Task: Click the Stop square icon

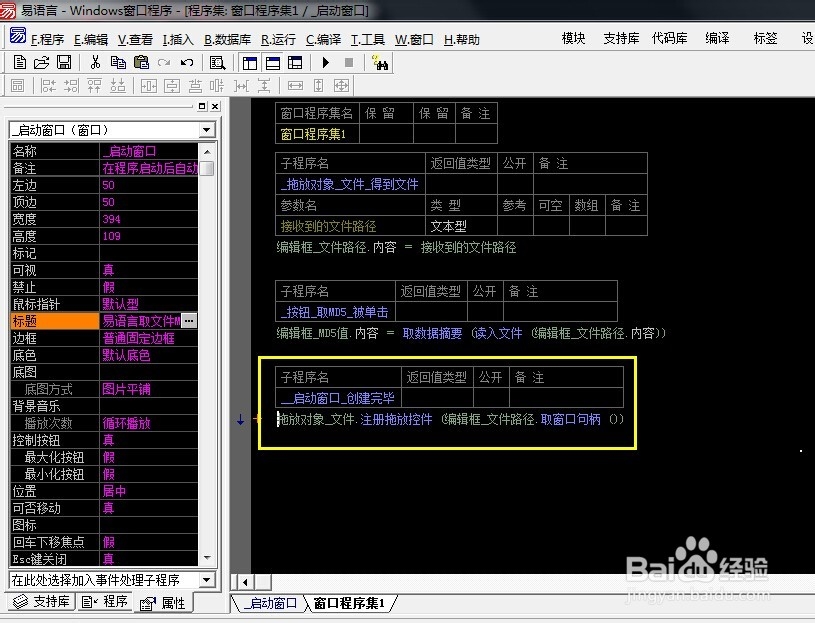Action: 349,63
